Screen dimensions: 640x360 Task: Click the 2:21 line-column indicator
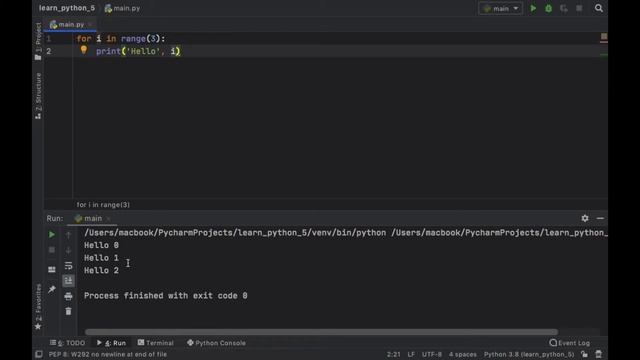click(393, 354)
